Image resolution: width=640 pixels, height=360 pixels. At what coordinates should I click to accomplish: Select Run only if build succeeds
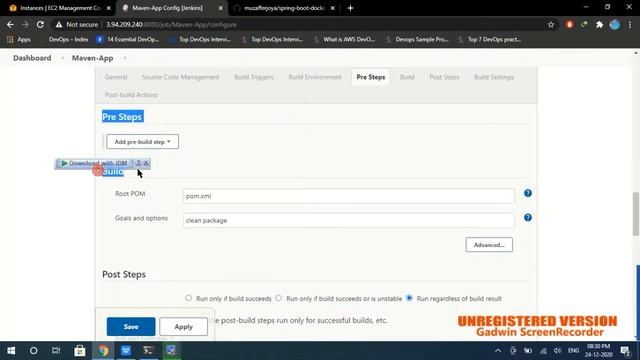pos(188,298)
